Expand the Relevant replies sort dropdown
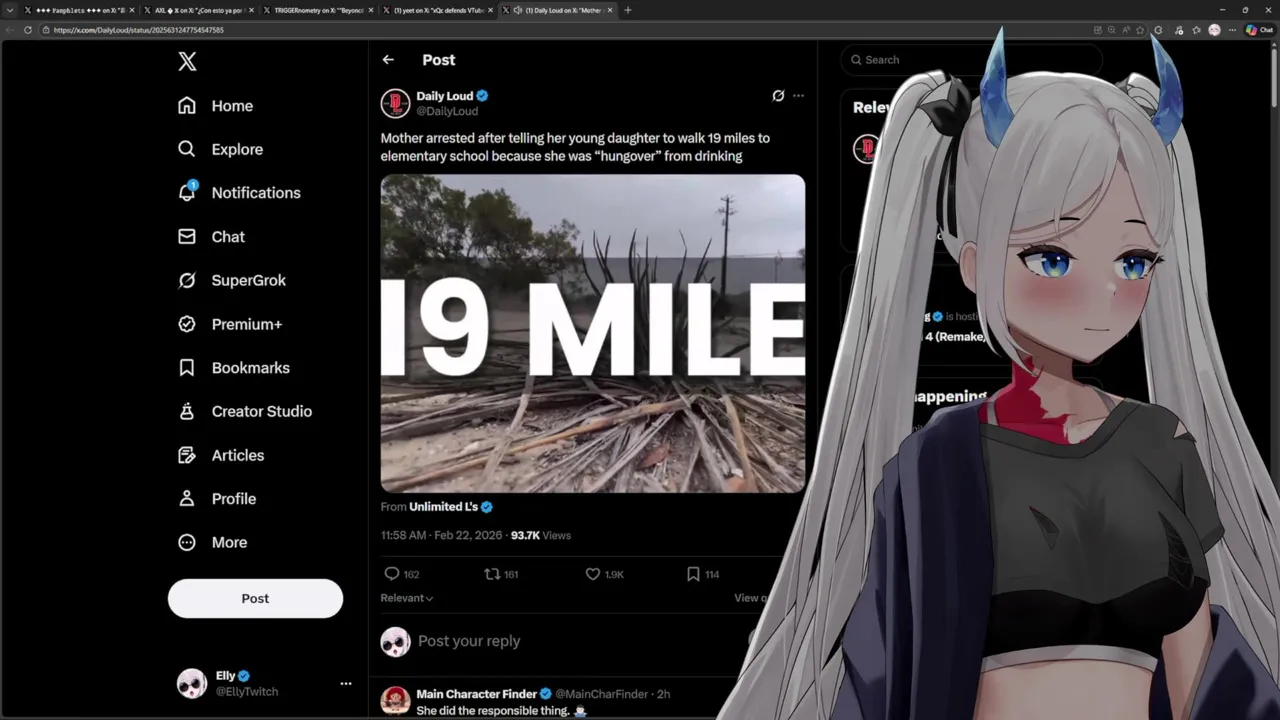This screenshot has height=720, width=1280. click(407, 598)
